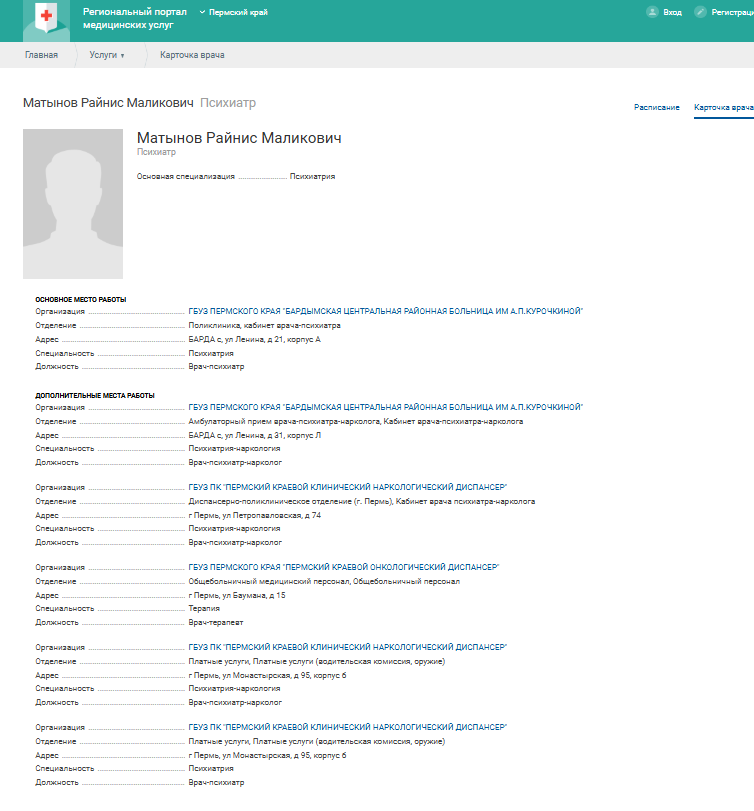Click the Региональный портал медицинских услуг title
Image resolution: width=754 pixels, height=811 pixels.
[134, 18]
